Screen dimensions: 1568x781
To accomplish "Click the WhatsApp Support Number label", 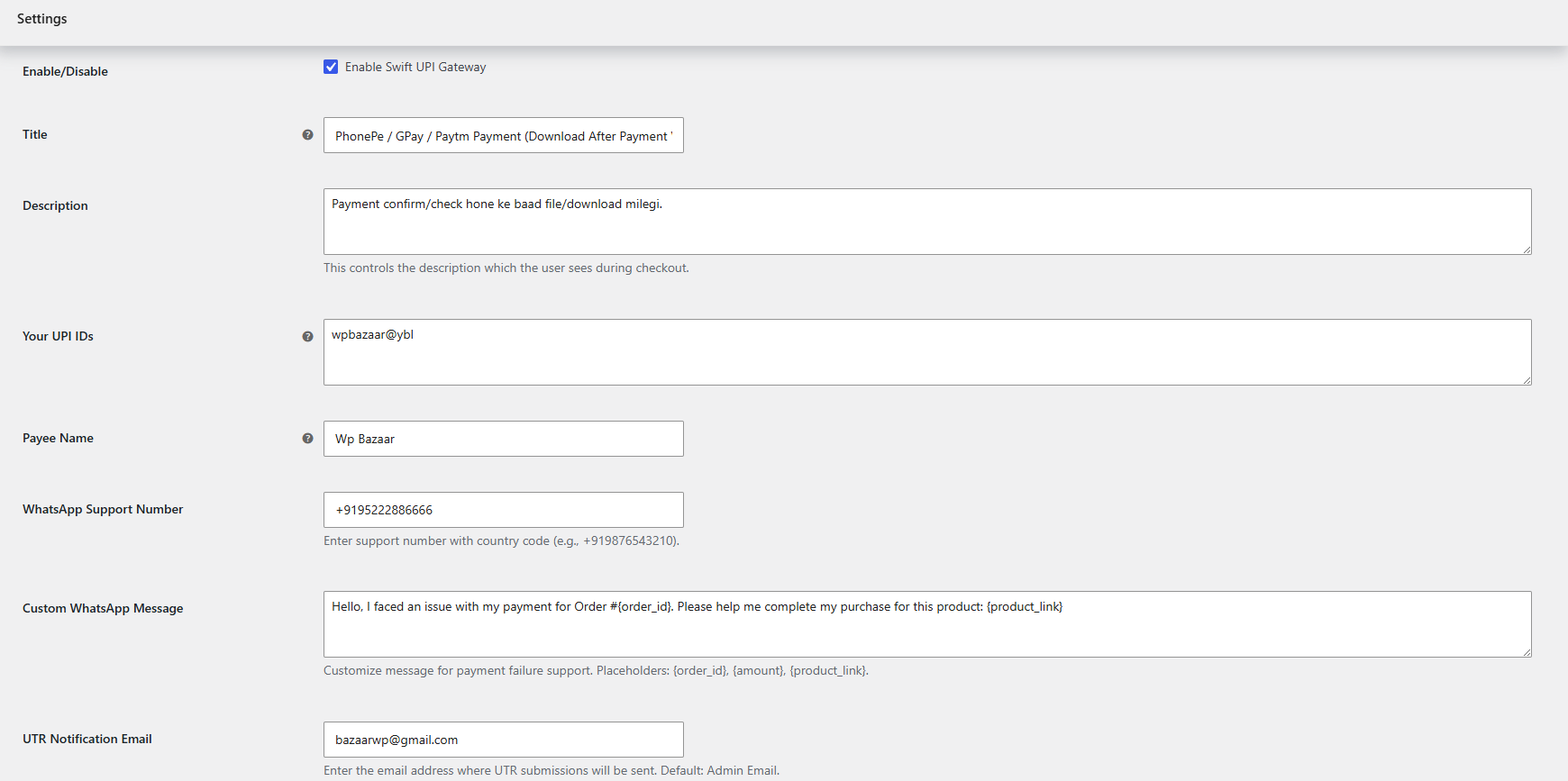I will [x=103, y=509].
